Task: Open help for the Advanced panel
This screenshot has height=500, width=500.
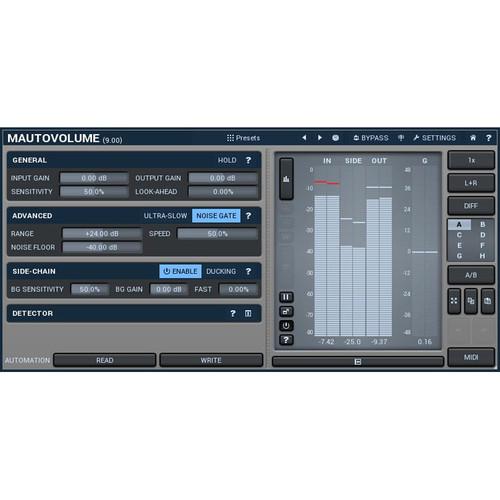Action: (248, 216)
